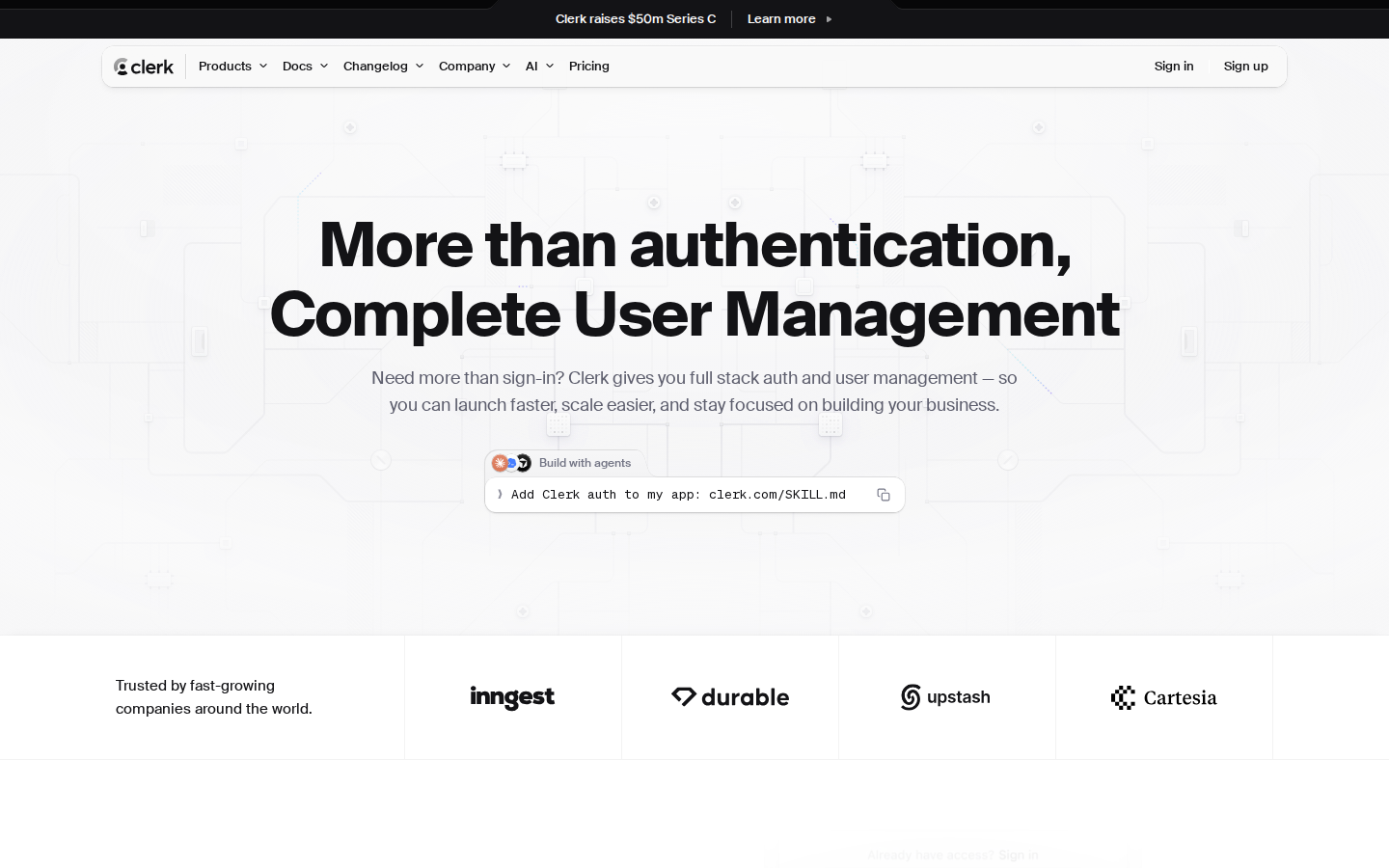
Task: Click the durable company logo
Action: coord(730,697)
